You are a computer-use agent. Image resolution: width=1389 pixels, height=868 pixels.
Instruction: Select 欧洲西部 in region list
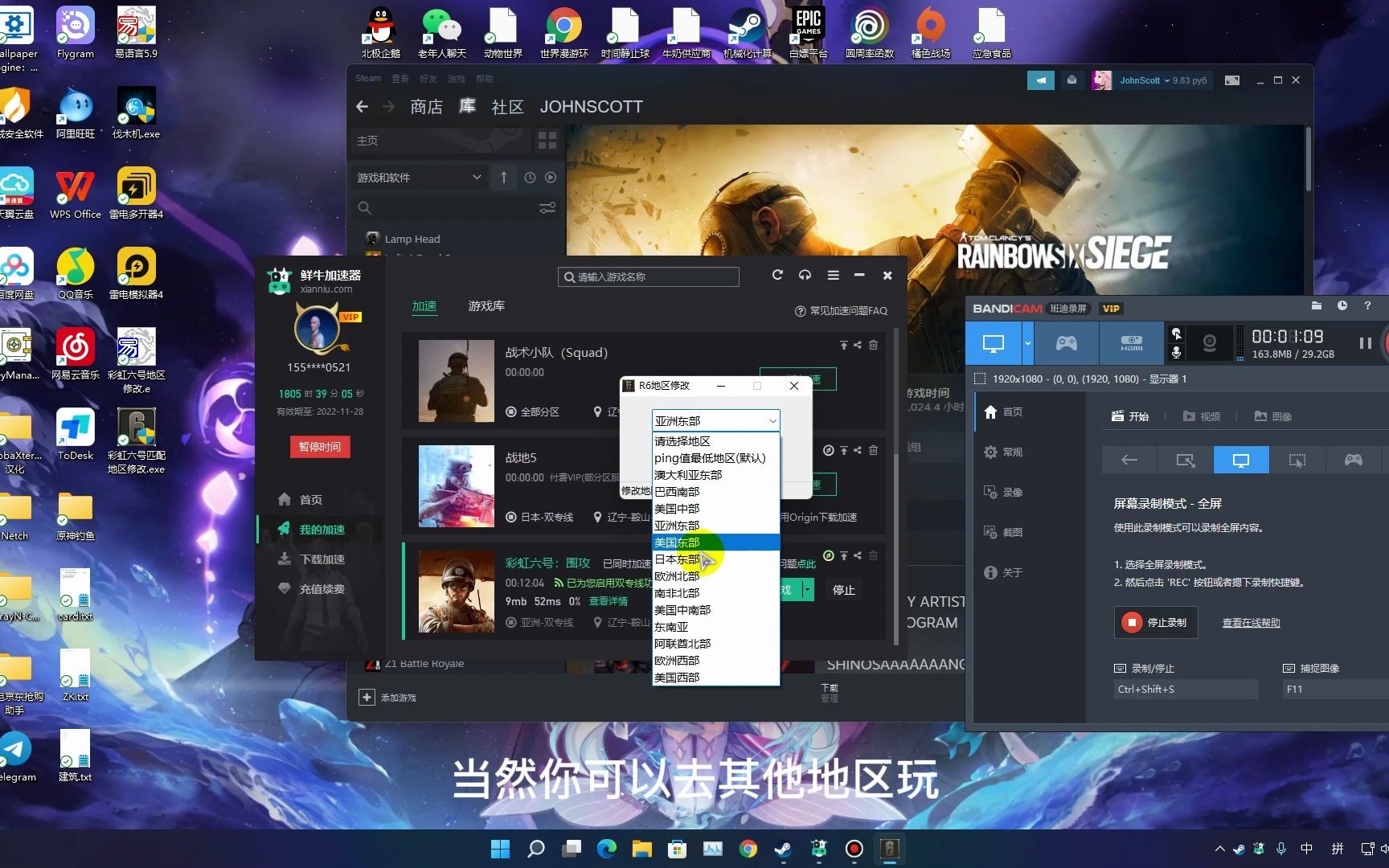pyautogui.click(x=715, y=661)
